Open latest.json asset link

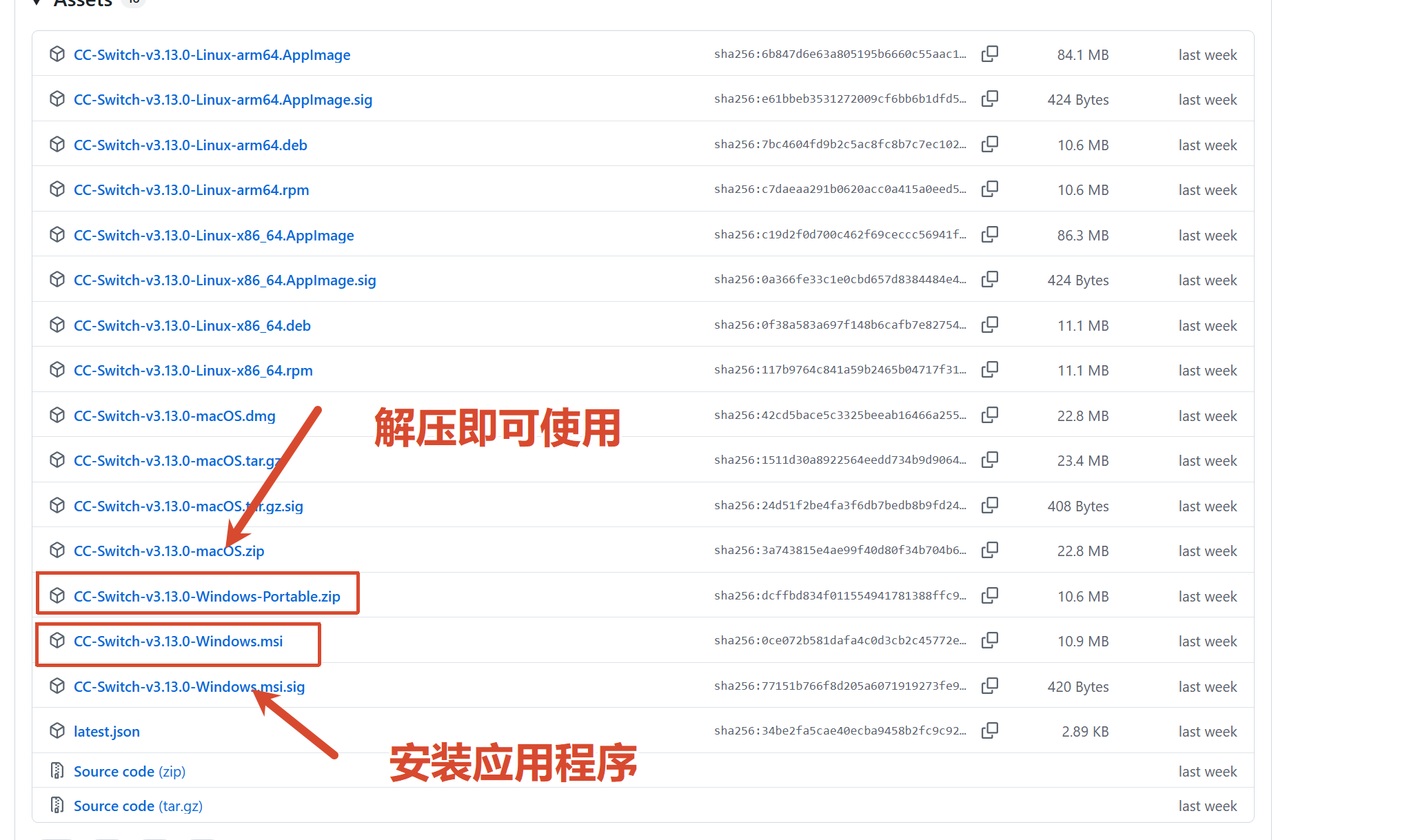[x=107, y=732]
